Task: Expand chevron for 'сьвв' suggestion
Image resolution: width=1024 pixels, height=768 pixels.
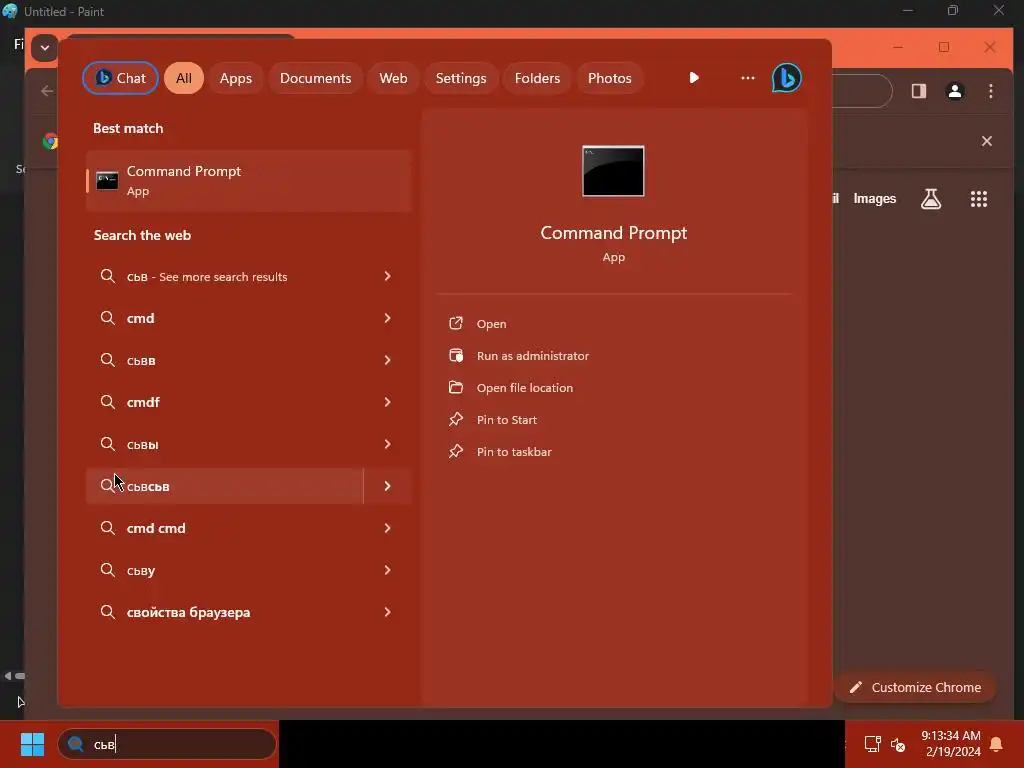Action: click(387, 360)
